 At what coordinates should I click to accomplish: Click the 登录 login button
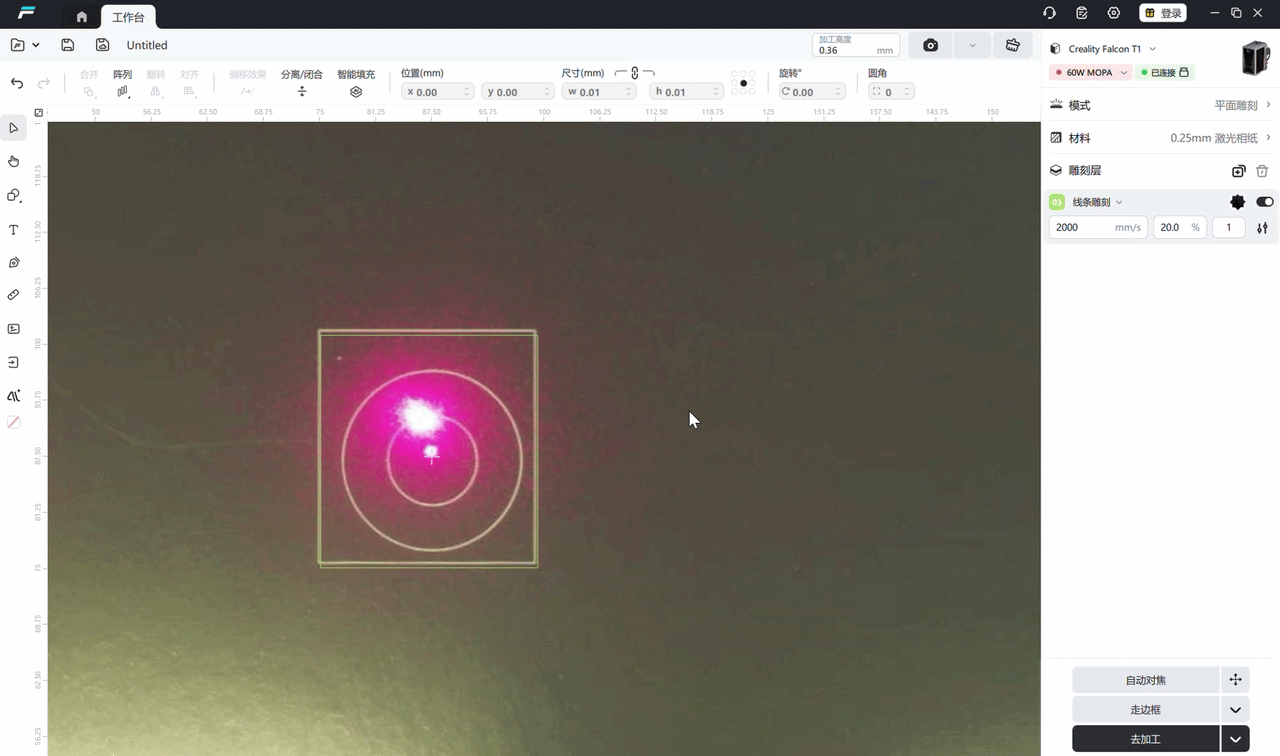tap(1163, 13)
